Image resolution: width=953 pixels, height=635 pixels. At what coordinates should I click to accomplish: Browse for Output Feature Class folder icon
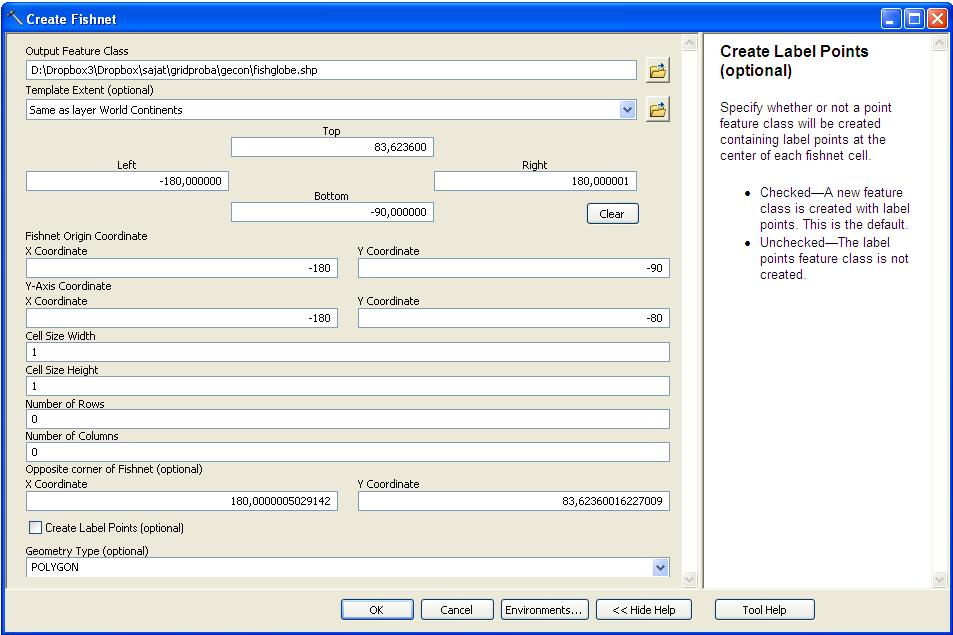657,70
